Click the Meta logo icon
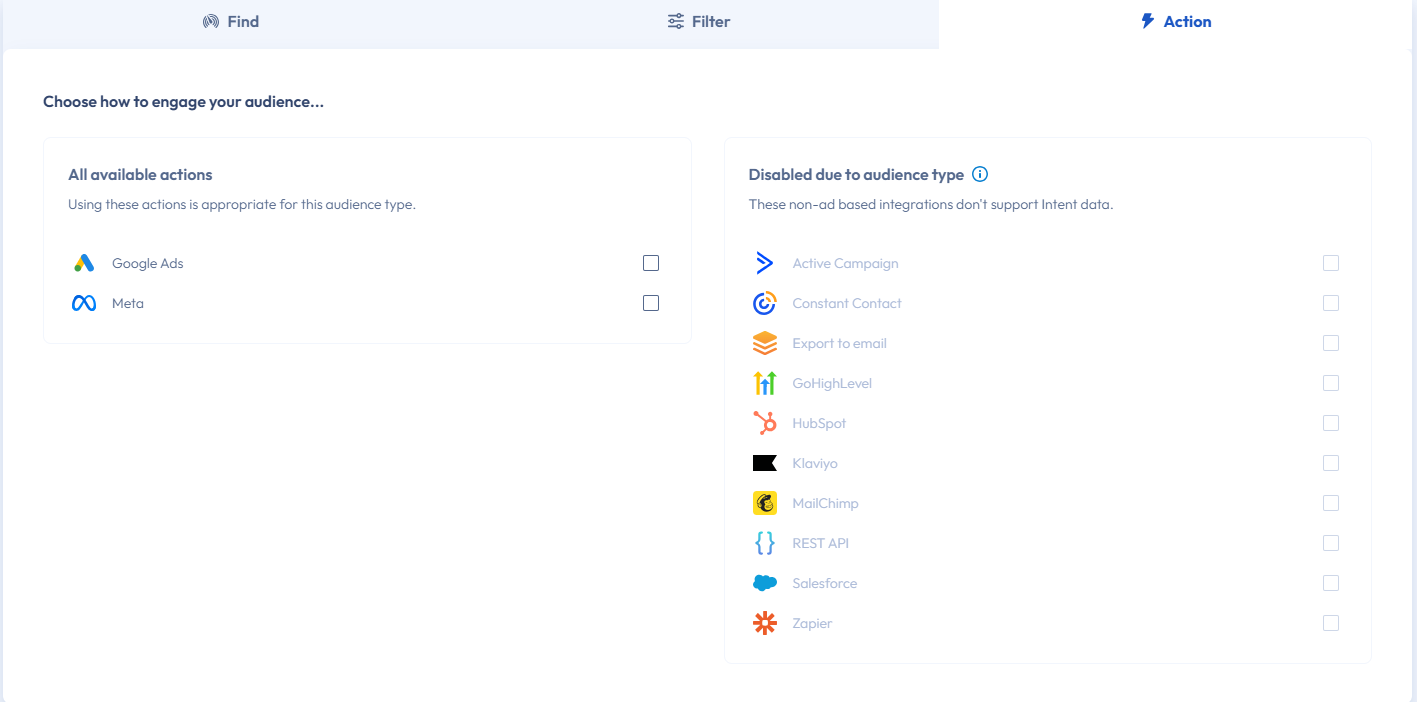This screenshot has width=1417, height=702. 84,303
